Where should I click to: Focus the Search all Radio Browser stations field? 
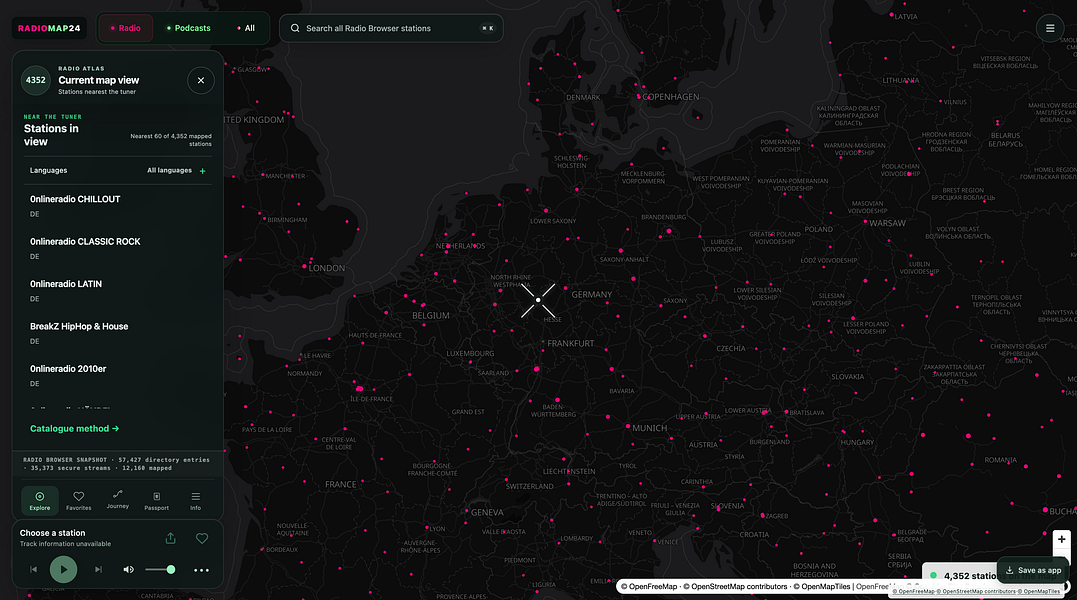(391, 28)
